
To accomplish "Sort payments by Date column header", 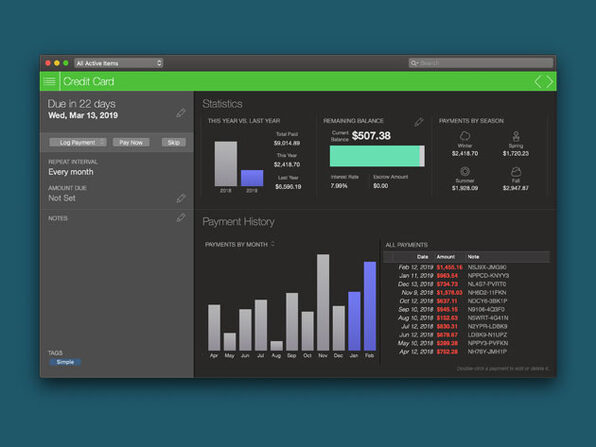I will click(422, 257).
